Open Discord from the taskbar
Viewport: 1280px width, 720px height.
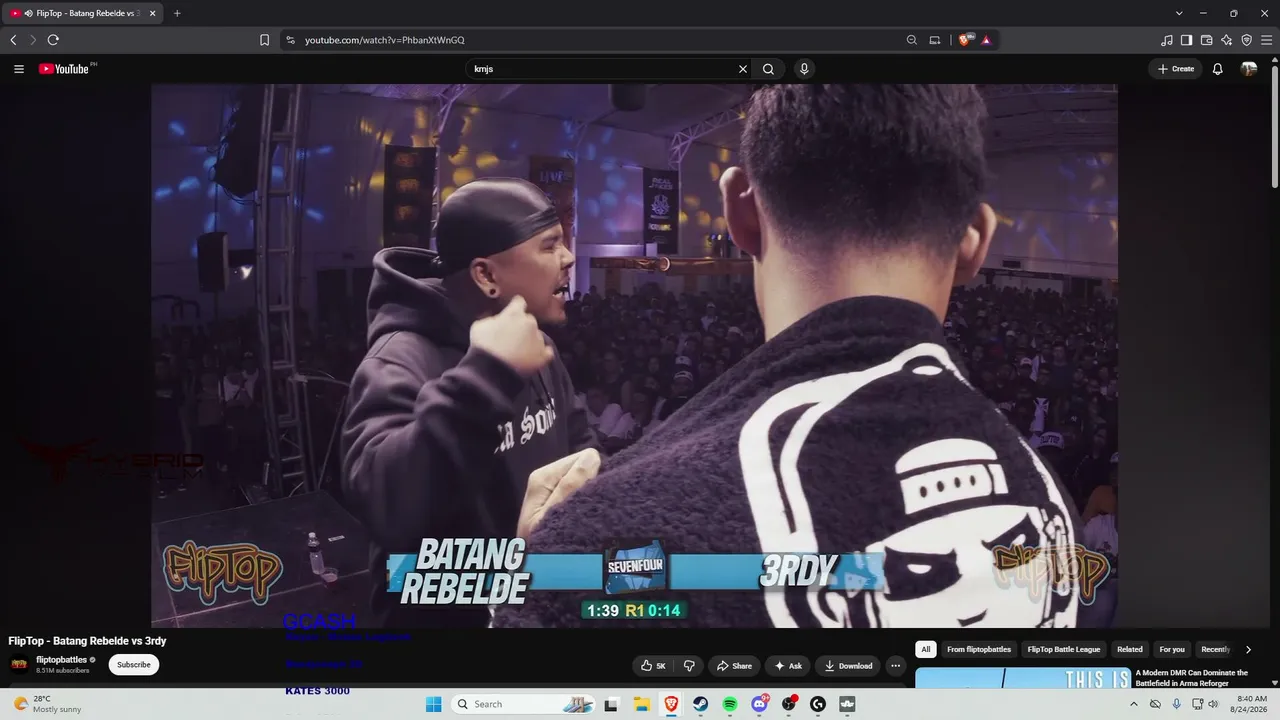click(760, 704)
